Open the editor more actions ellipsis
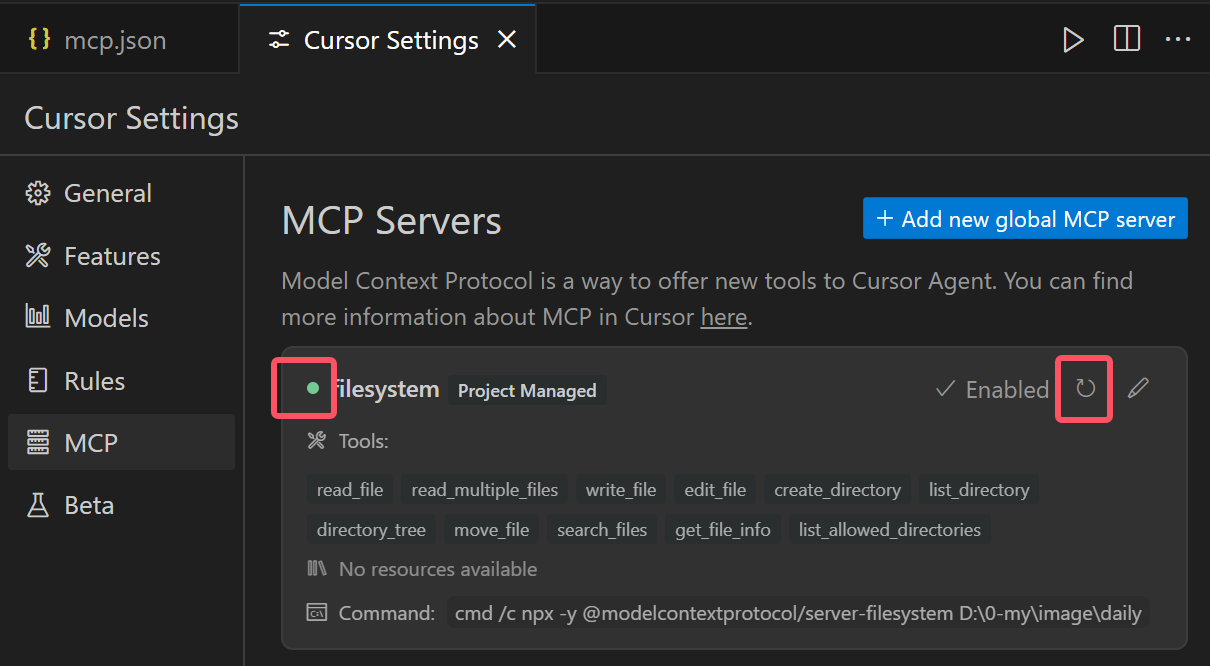Image resolution: width=1210 pixels, height=666 pixels. tap(1178, 40)
